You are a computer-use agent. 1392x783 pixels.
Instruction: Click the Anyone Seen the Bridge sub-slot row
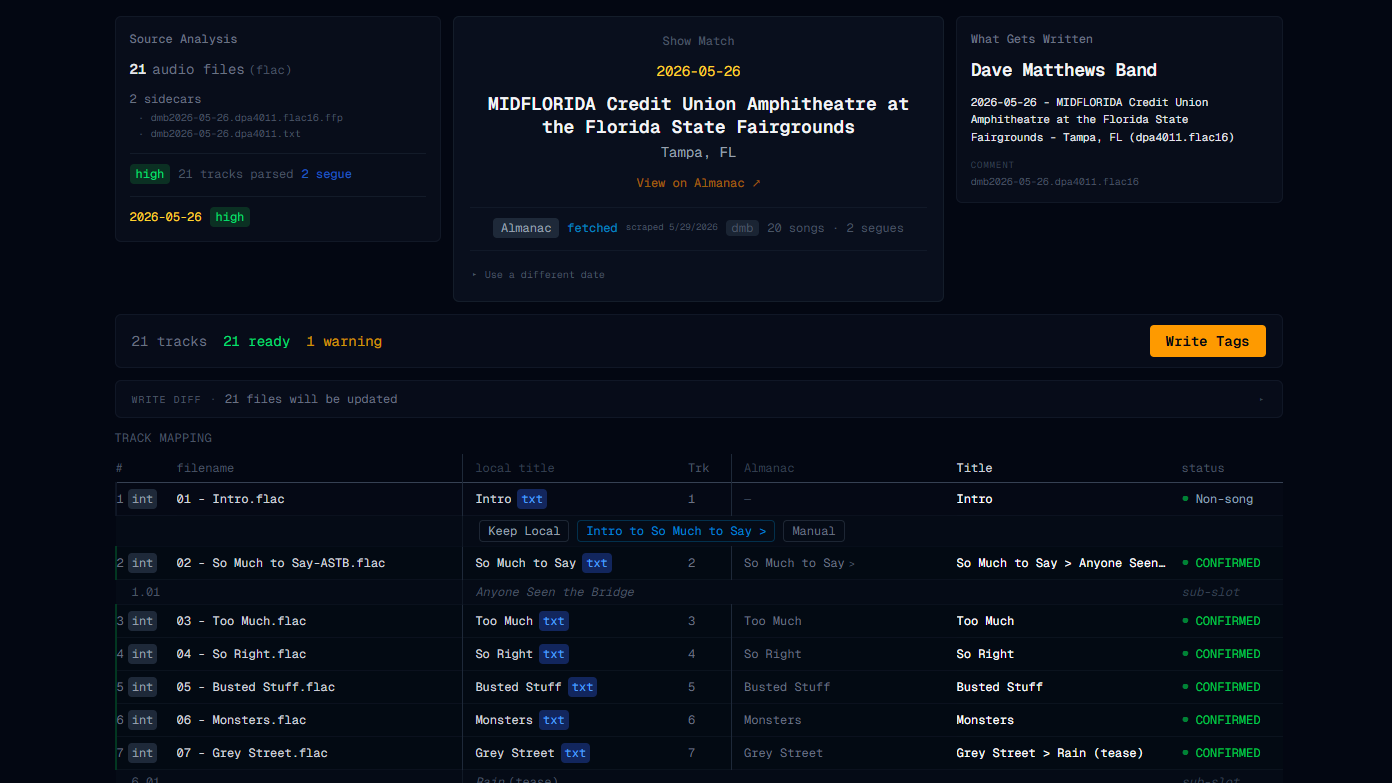(x=698, y=592)
